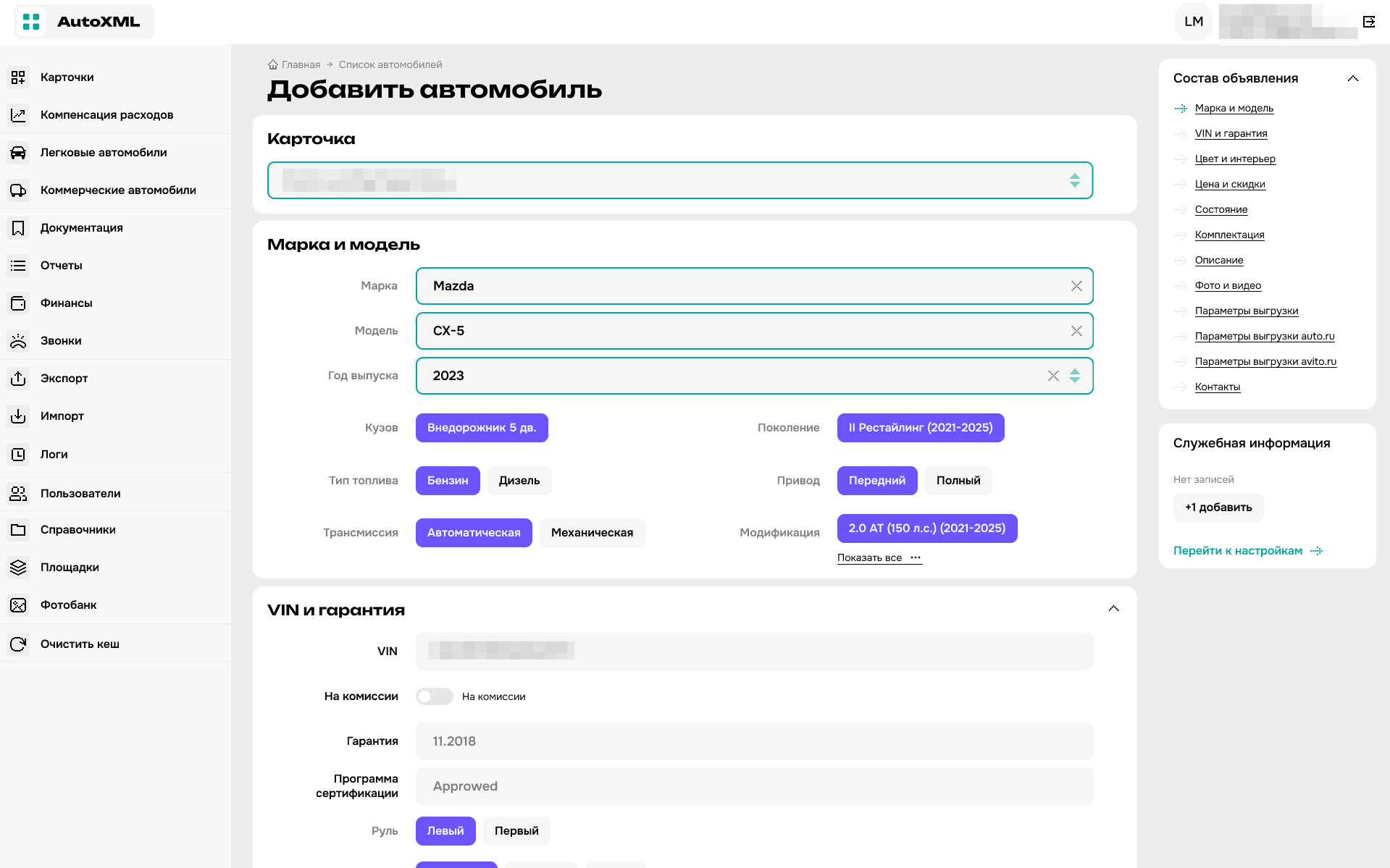This screenshot has width=1390, height=868.
Task: Open the Экспорт upload icon
Action: point(18,378)
